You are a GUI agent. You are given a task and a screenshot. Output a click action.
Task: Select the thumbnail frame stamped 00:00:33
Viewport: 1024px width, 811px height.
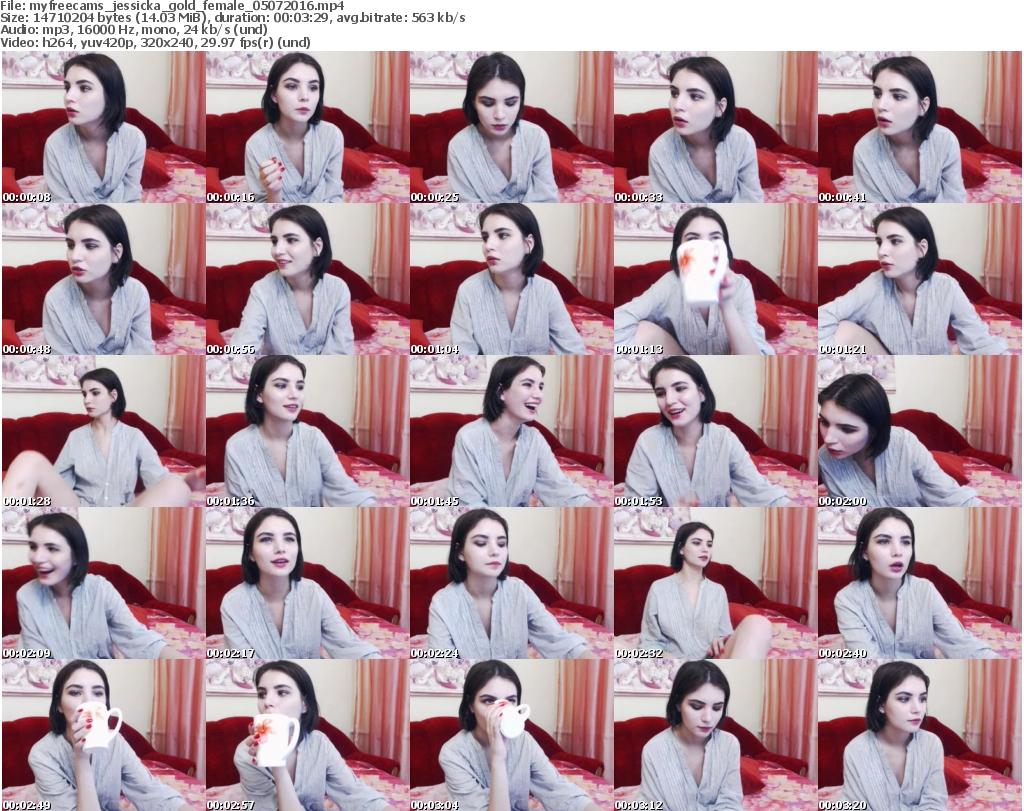coord(716,127)
